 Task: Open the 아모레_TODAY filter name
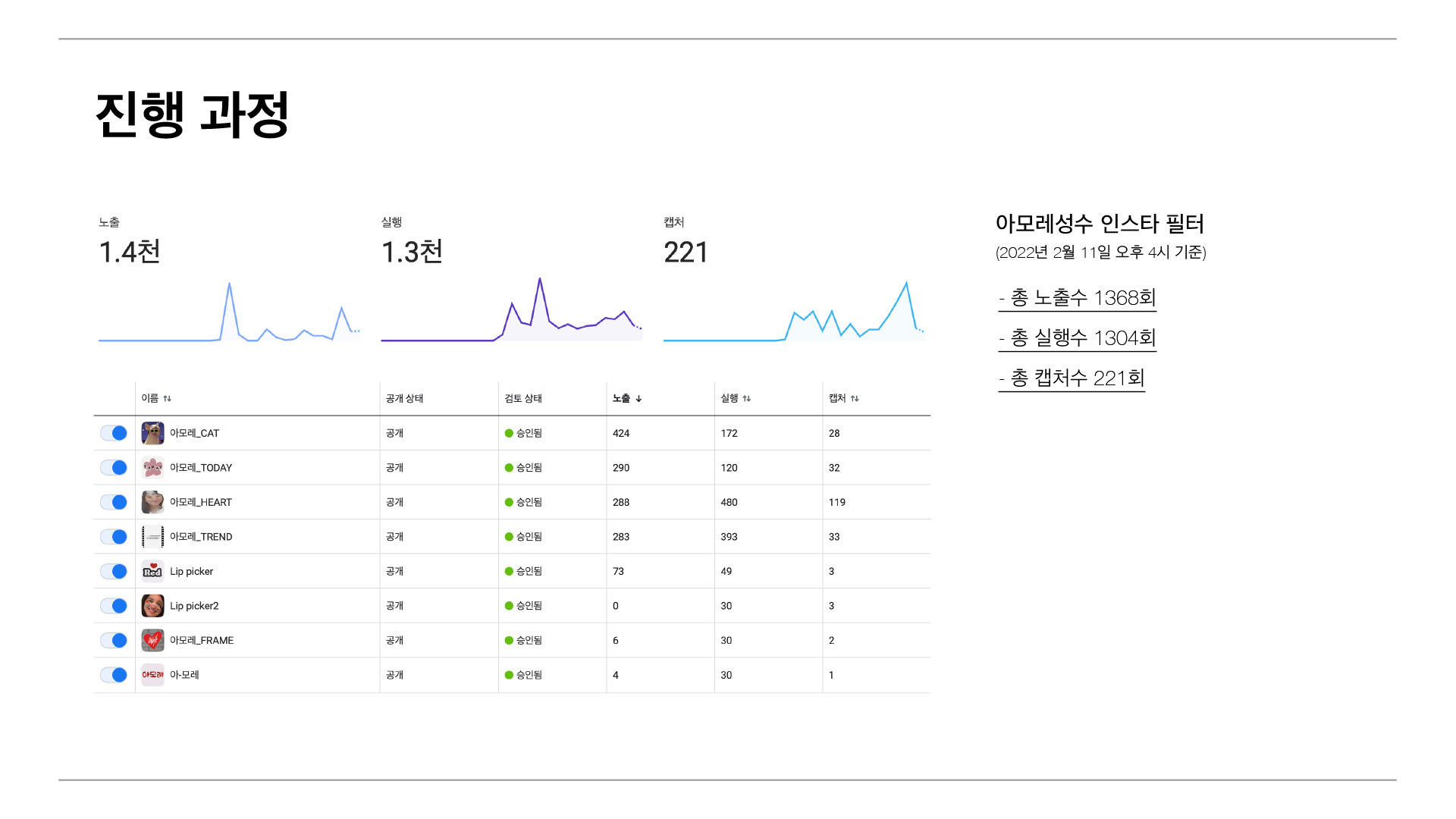(201, 468)
